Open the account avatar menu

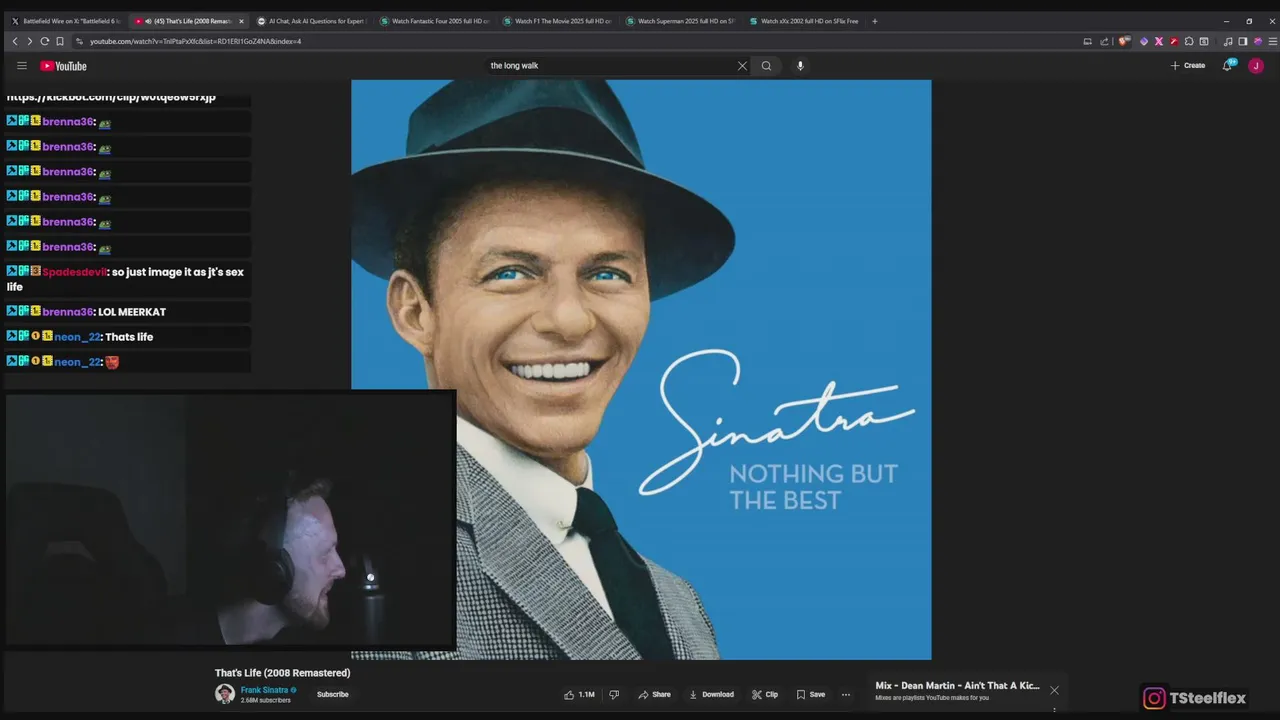[x=1256, y=66]
